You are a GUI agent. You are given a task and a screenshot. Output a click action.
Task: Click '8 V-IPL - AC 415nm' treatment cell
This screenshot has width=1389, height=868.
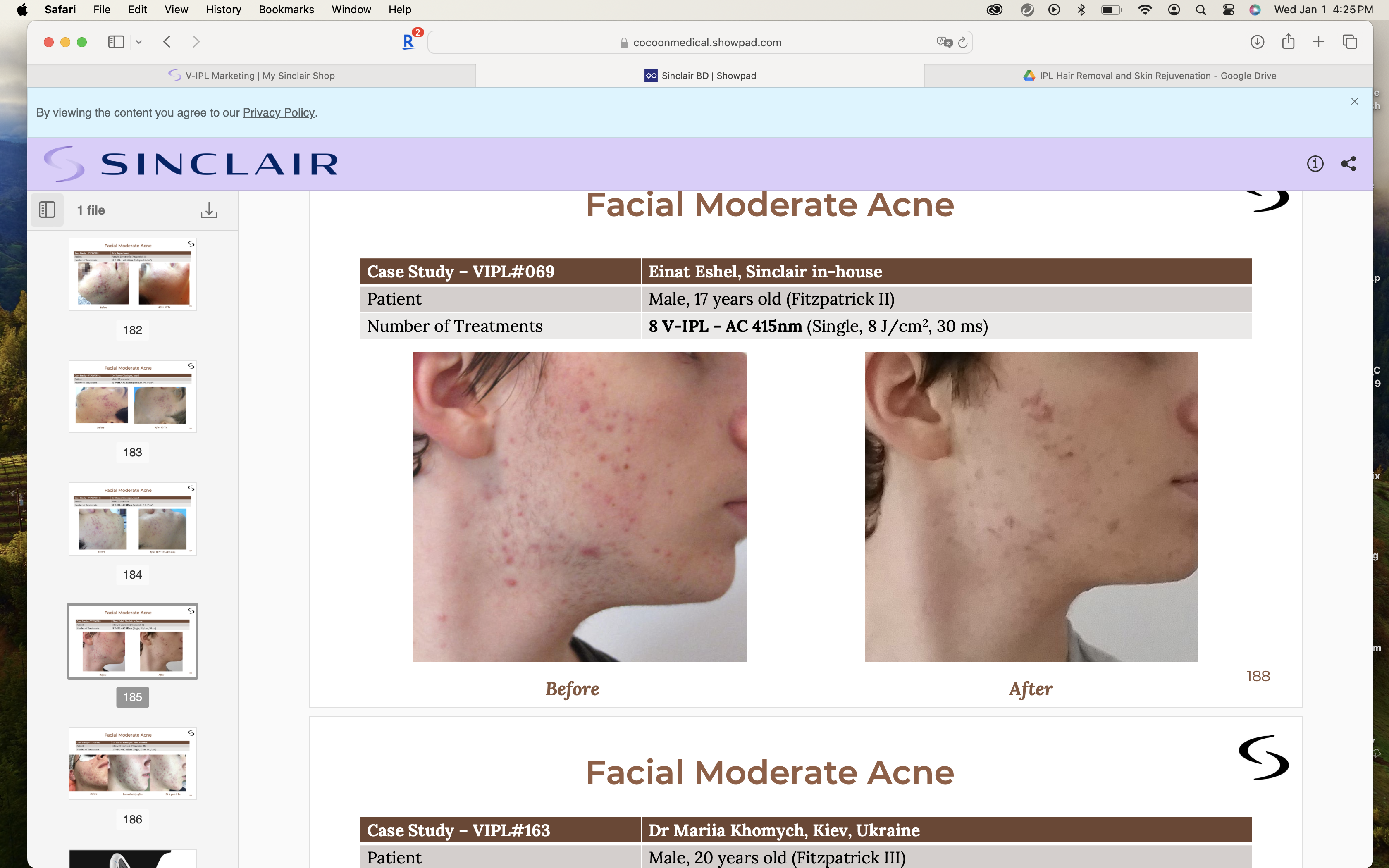pos(947,326)
